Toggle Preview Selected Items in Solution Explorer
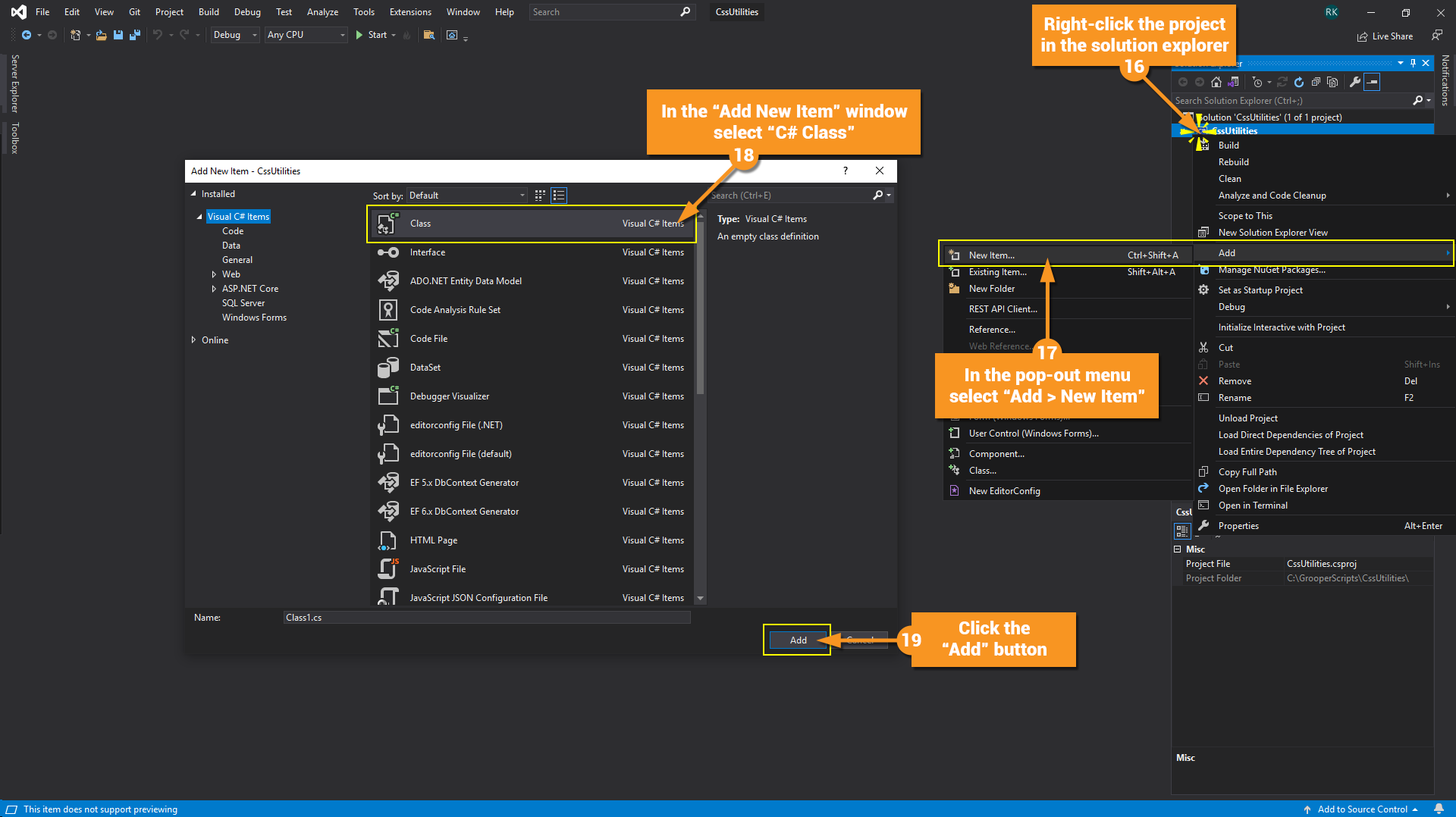 coord(1372,82)
